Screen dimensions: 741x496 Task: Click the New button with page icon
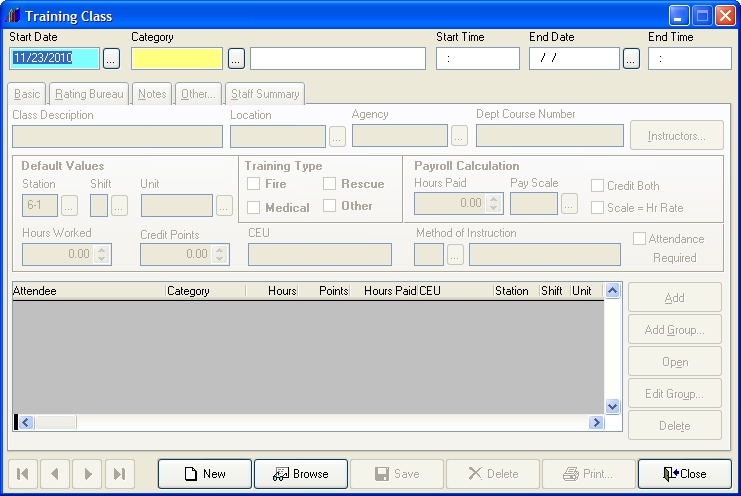click(x=204, y=474)
